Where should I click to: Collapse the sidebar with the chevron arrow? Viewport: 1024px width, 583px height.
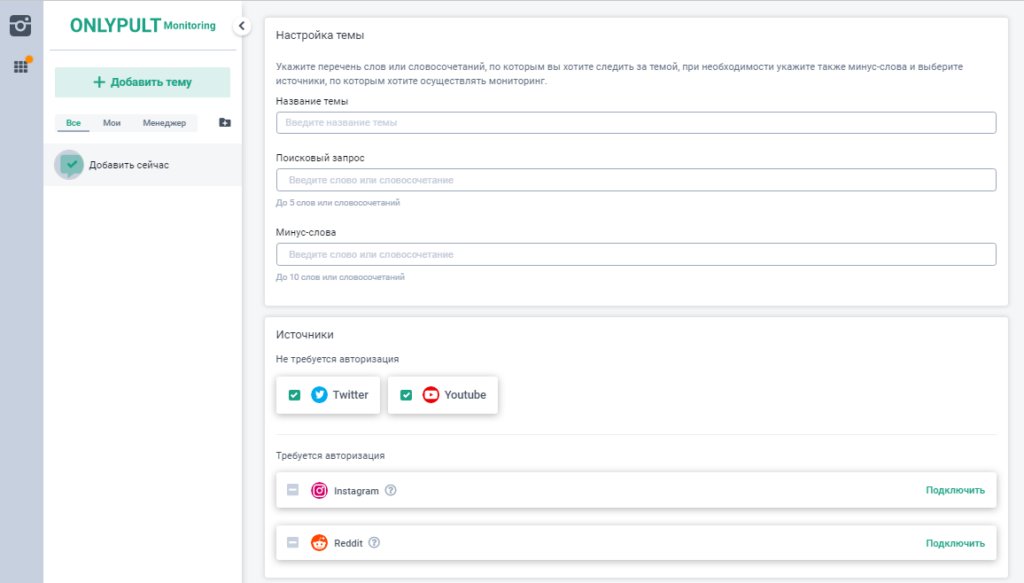[x=242, y=27]
